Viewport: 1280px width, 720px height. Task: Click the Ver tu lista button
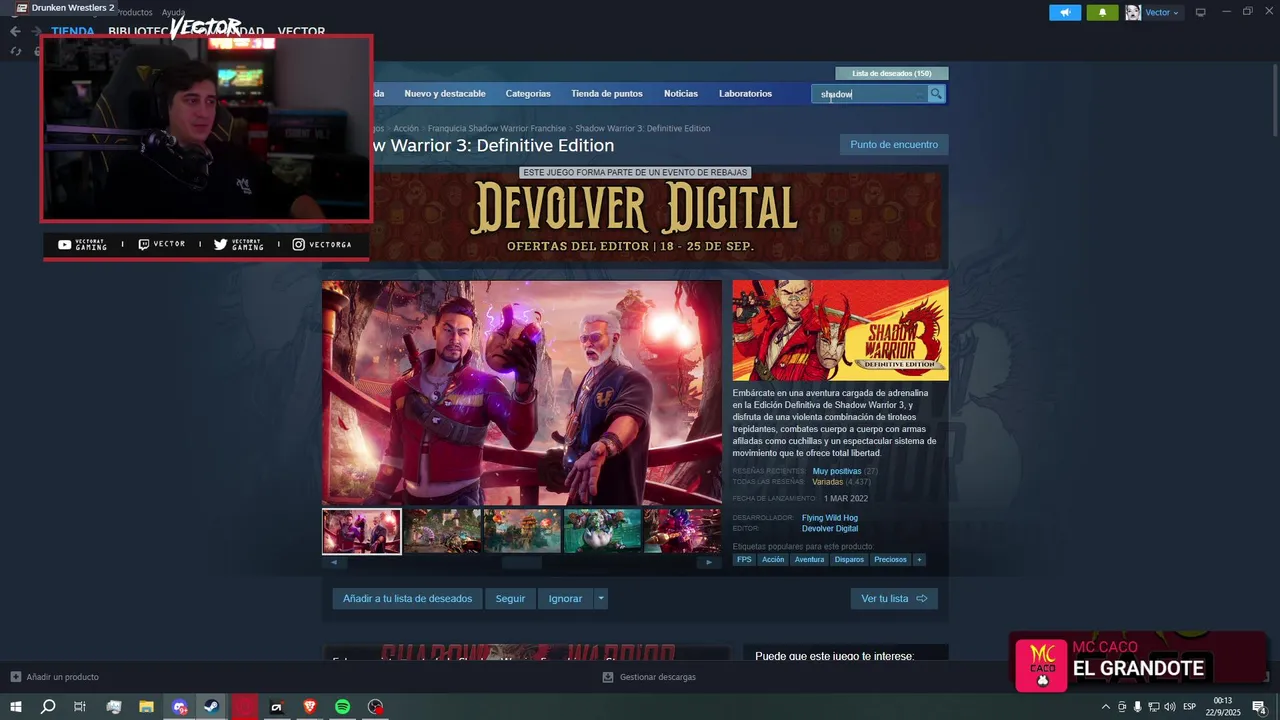[894, 599]
